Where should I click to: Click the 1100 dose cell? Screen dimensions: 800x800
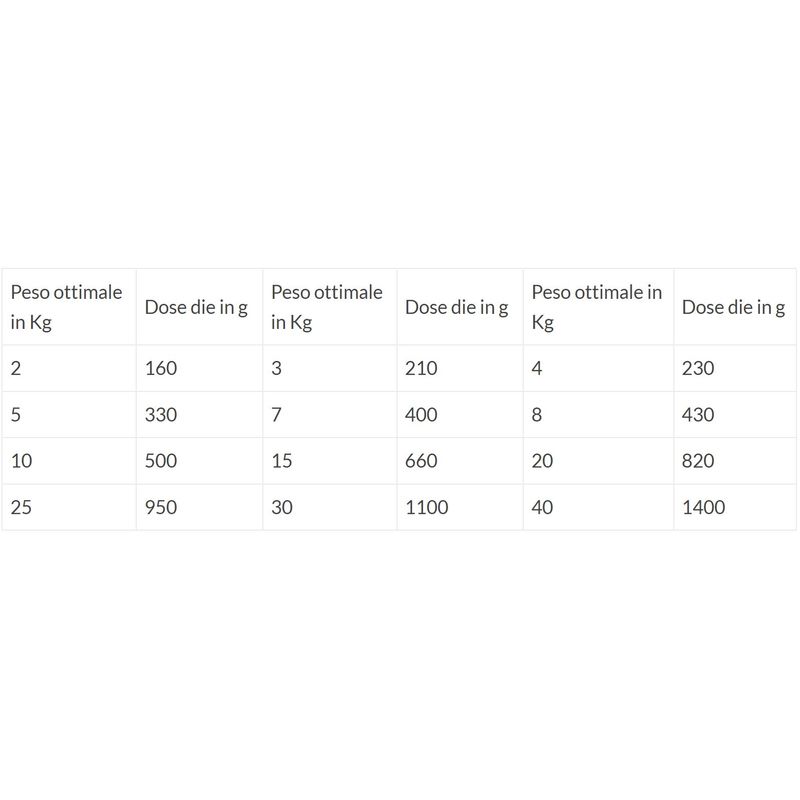(x=426, y=507)
